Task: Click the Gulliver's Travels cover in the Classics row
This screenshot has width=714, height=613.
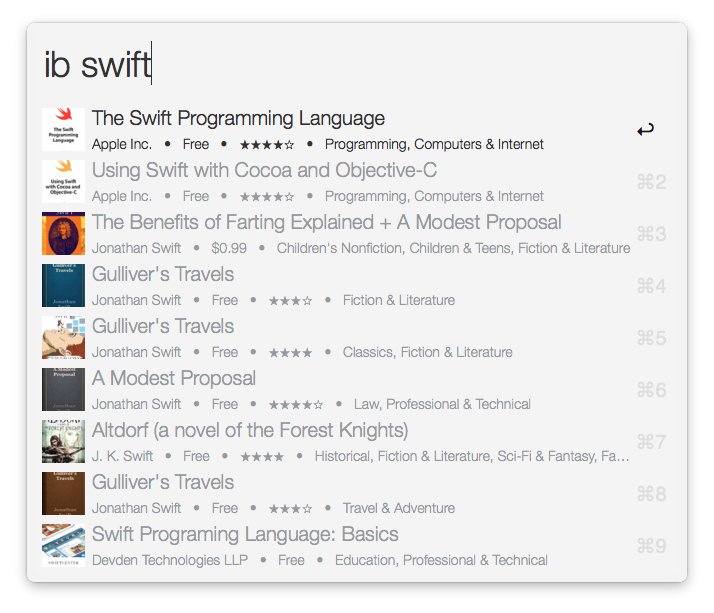Action: 63,338
